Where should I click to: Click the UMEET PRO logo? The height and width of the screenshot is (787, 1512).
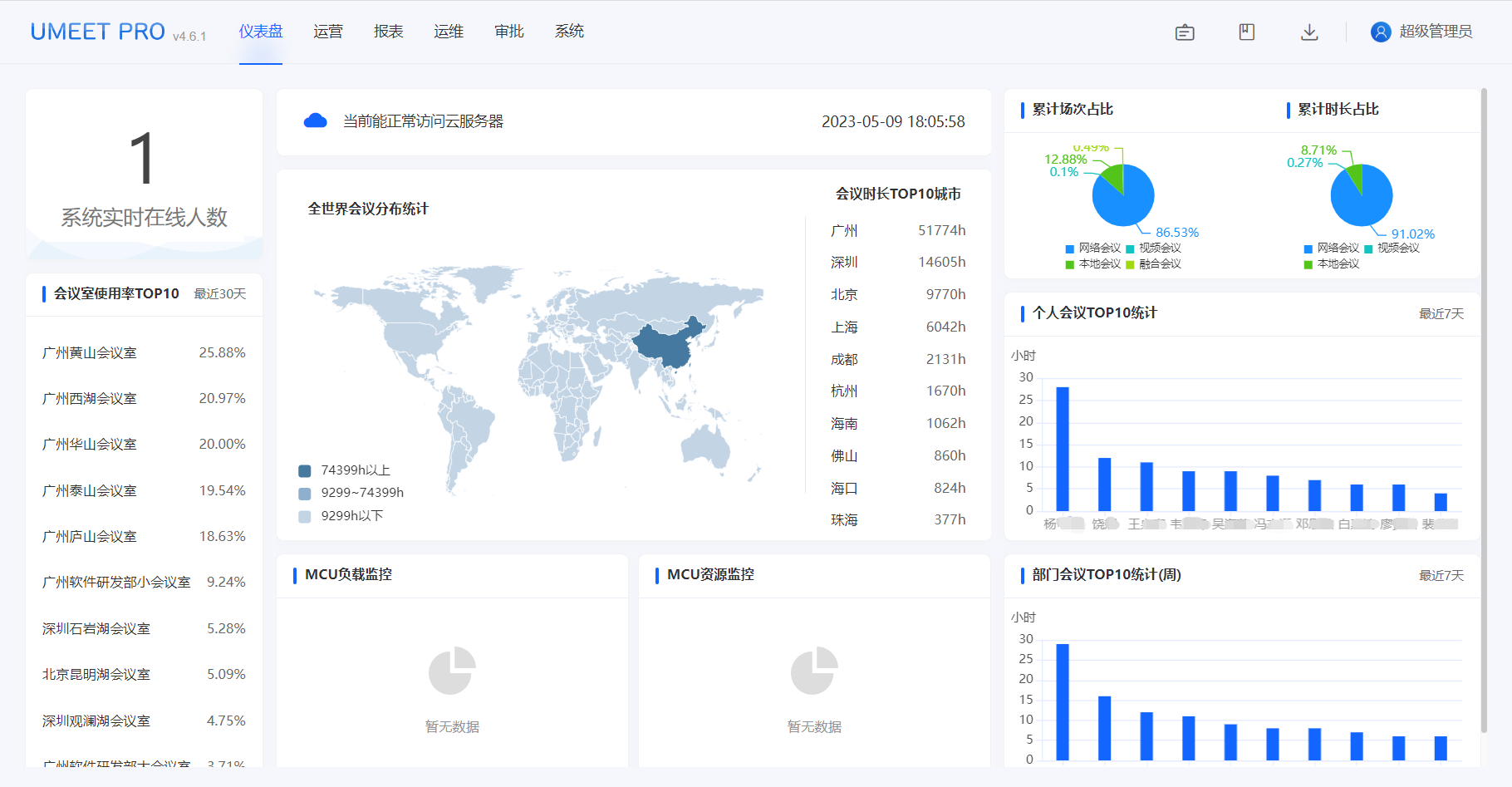coord(98,32)
